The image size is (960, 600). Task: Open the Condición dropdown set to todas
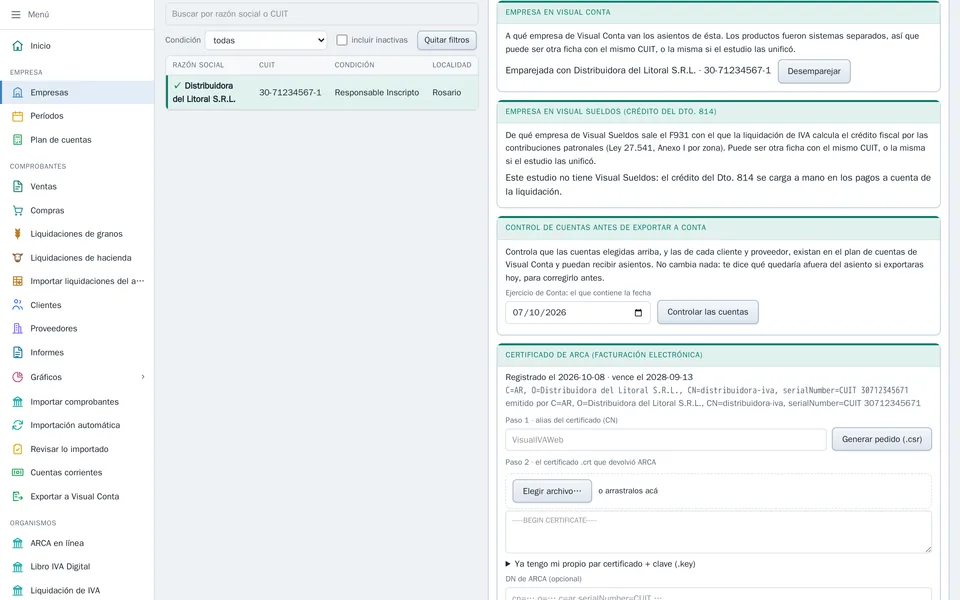[266, 40]
